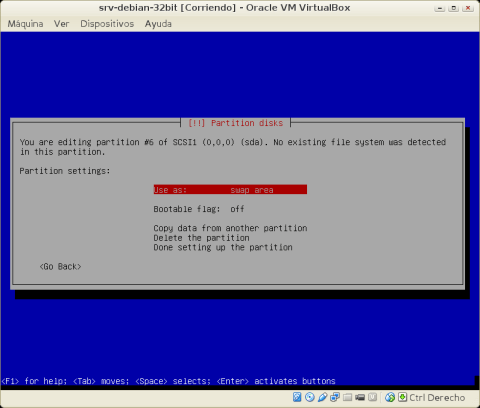Maximize the VirtualBox window
The height and width of the screenshot is (408, 480).
click(453, 8)
